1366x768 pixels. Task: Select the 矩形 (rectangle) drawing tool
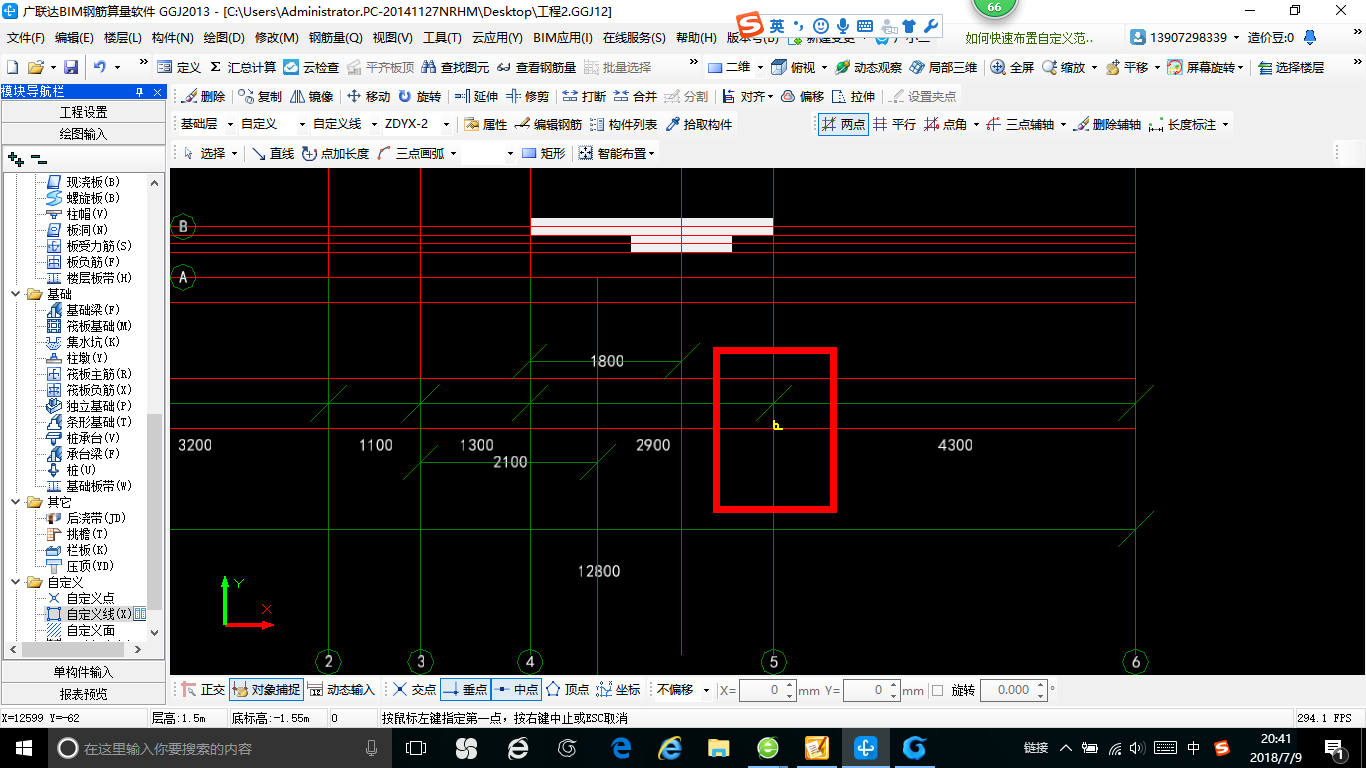pos(544,153)
